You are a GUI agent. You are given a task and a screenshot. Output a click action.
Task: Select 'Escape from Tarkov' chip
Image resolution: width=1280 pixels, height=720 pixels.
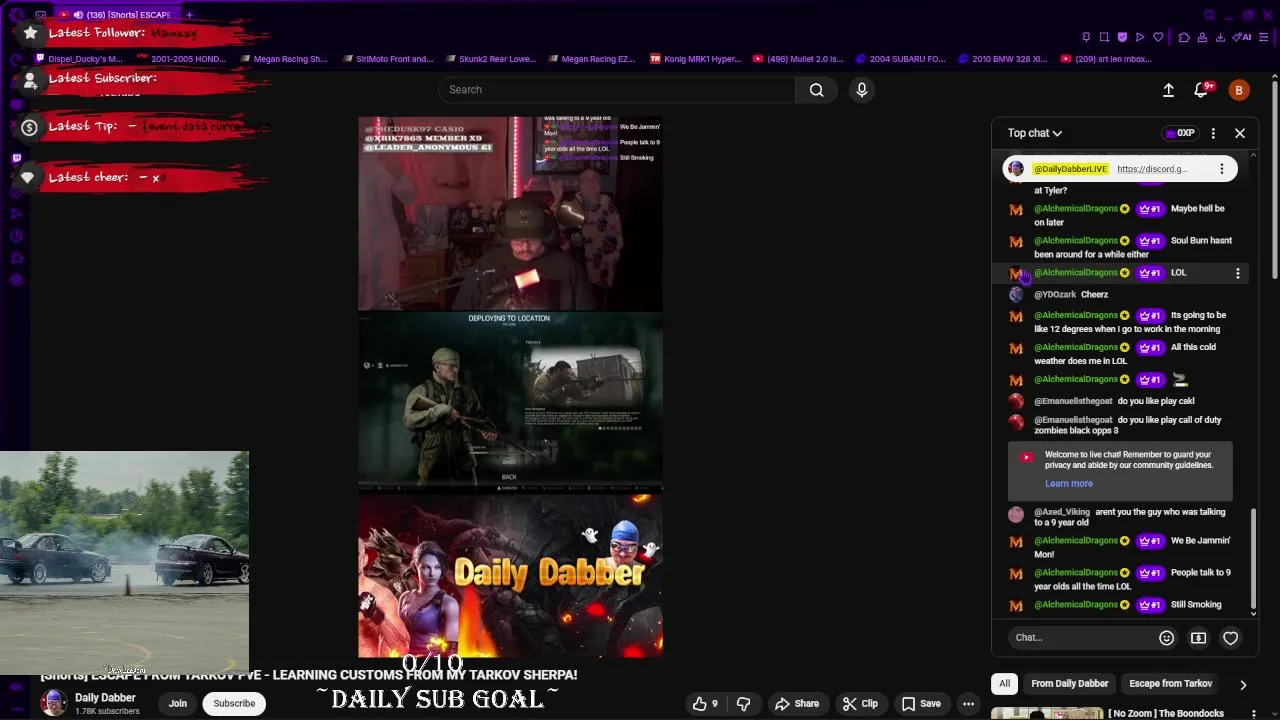1170,684
